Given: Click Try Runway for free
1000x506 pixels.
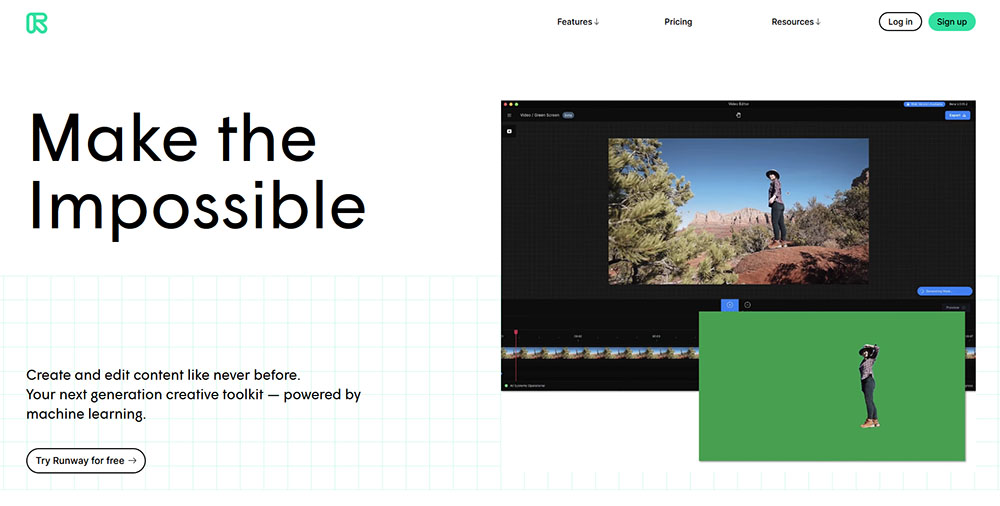Looking at the screenshot, I should [86, 461].
